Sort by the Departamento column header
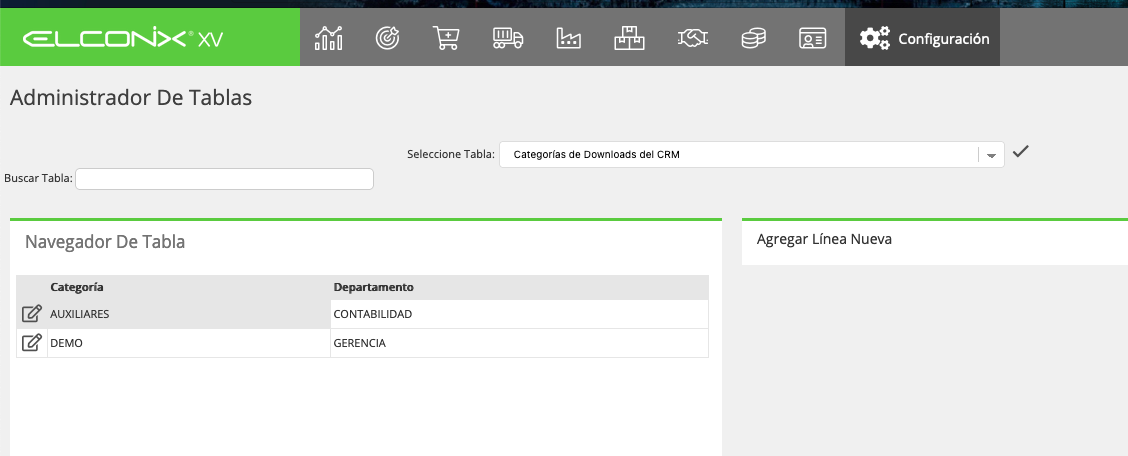This screenshot has height=456, width=1128. 373,287
